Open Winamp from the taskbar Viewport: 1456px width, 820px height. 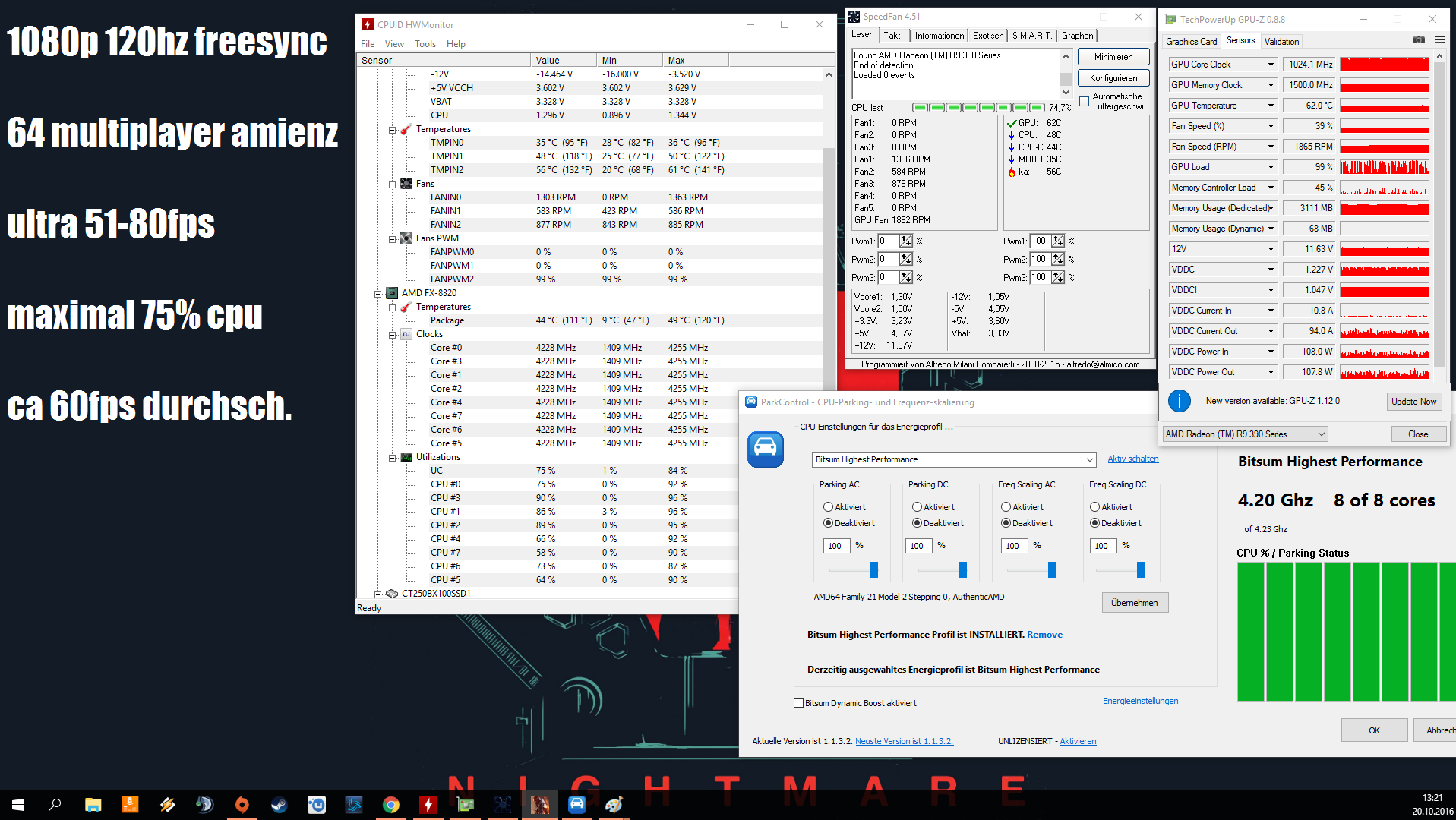(x=167, y=805)
